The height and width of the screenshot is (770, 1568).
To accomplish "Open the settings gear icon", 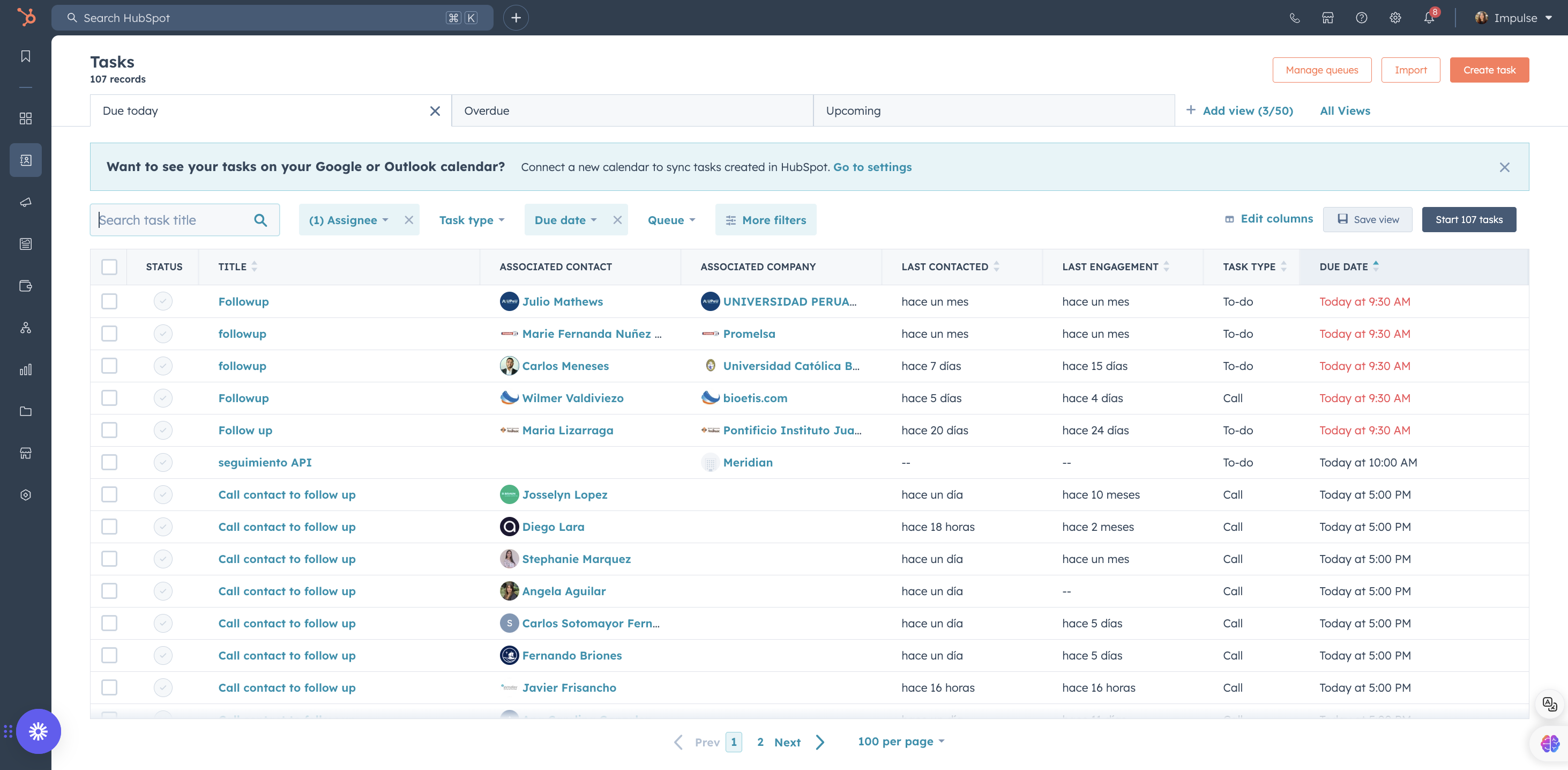I will tap(1395, 18).
